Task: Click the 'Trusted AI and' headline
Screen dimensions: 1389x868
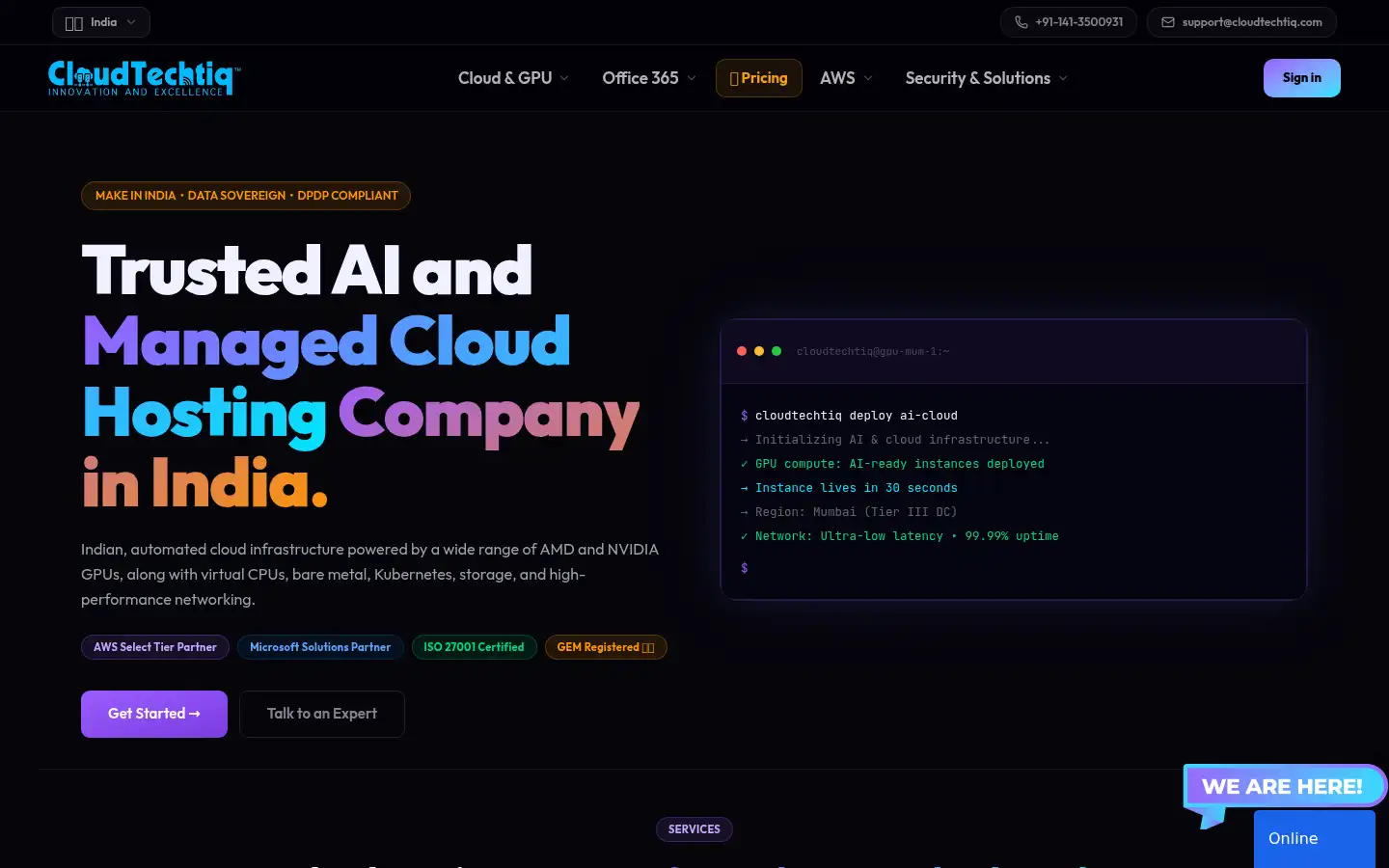Action: pyautogui.click(x=307, y=270)
